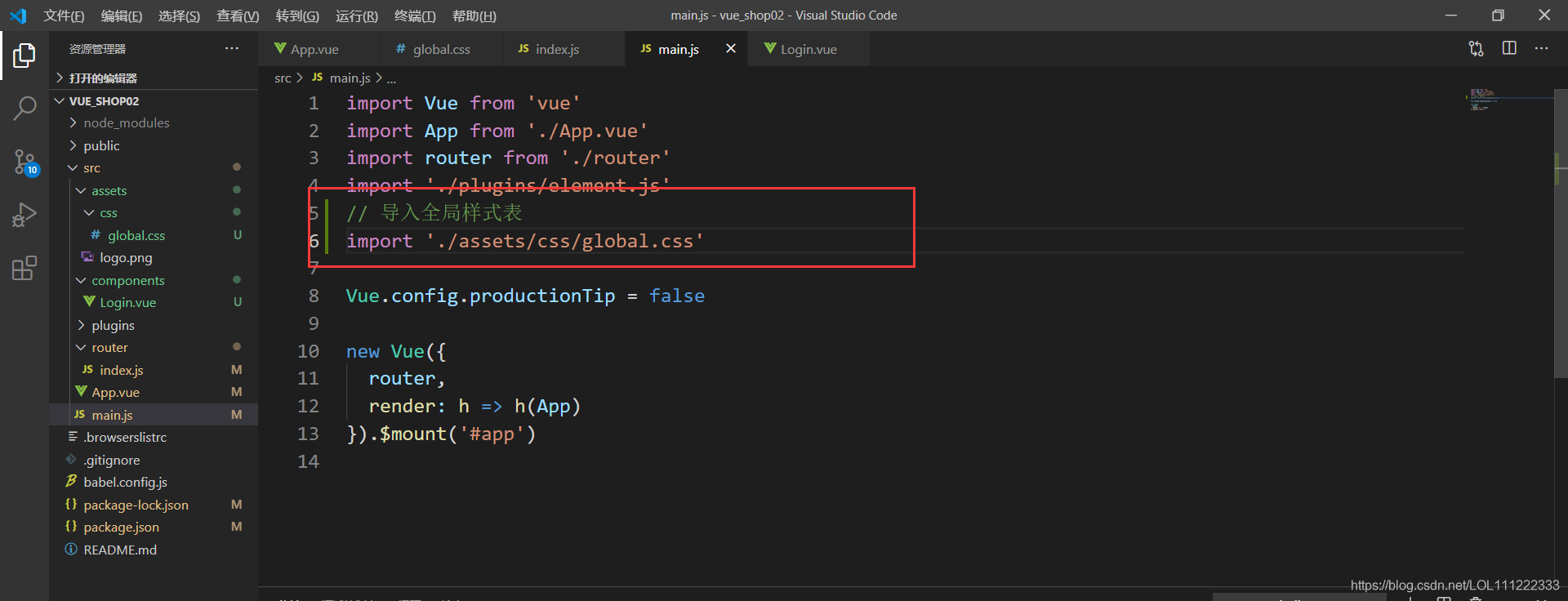The width and height of the screenshot is (1568, 601).
Task: Collapse the src folder
Action: click(x=154, y=168)
